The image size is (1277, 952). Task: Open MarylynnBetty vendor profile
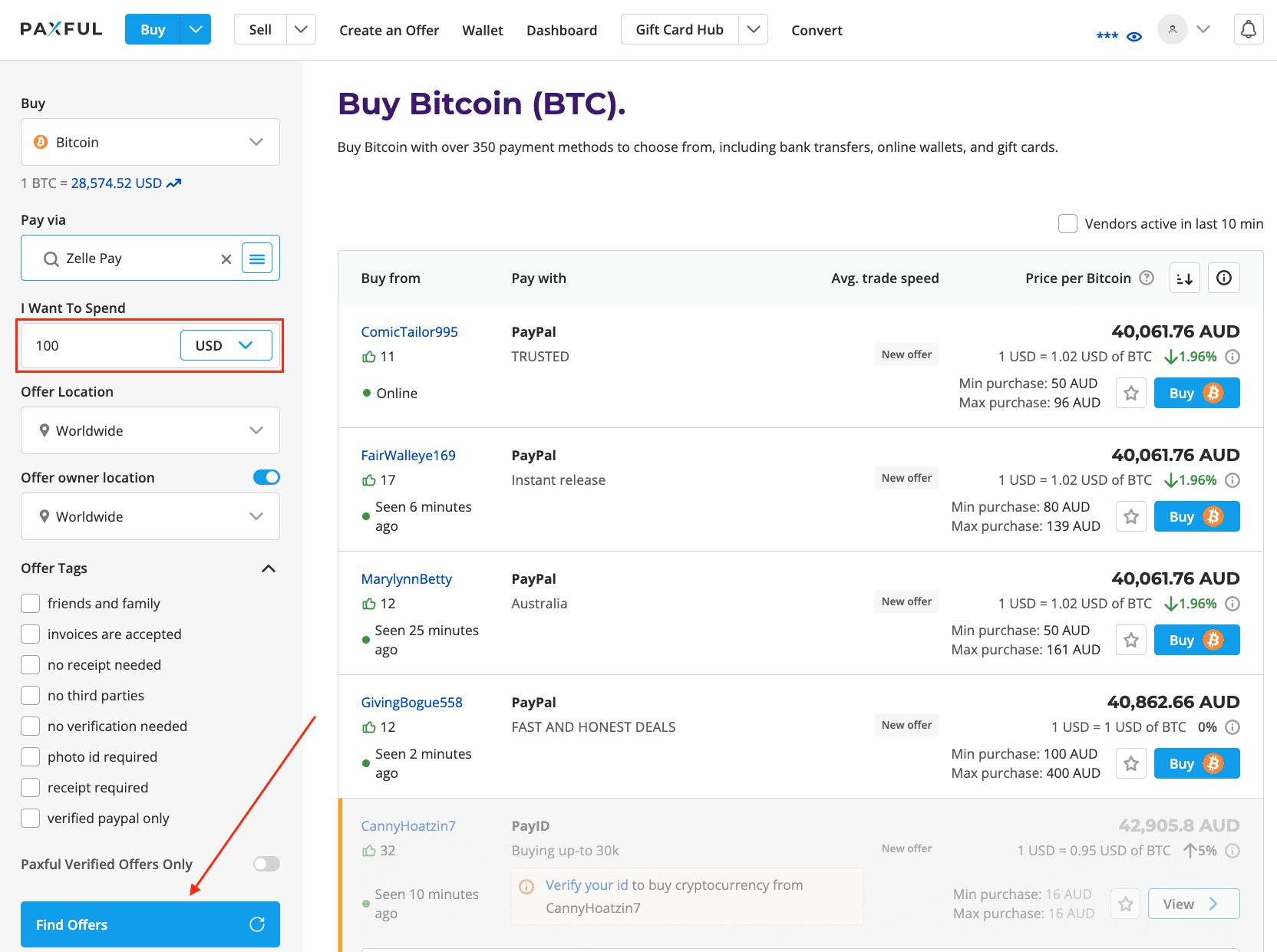tap(407, 579)
